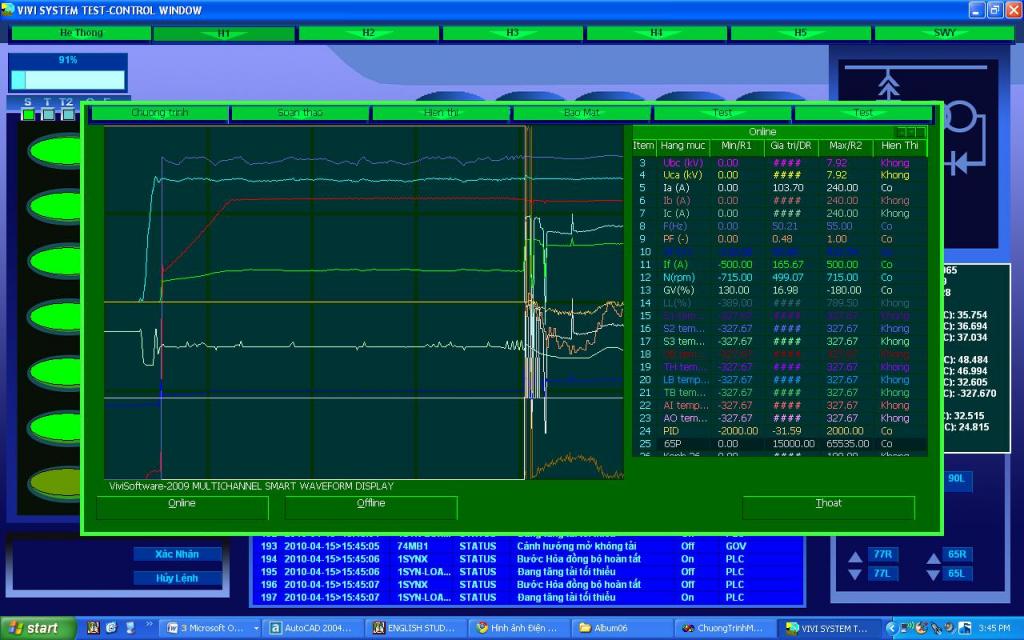Image resolution: width=1024 pixels, height=640 pixels.
Task: Open ChuongTrinhM taskbar item
Action: click(x=723, y=628)
